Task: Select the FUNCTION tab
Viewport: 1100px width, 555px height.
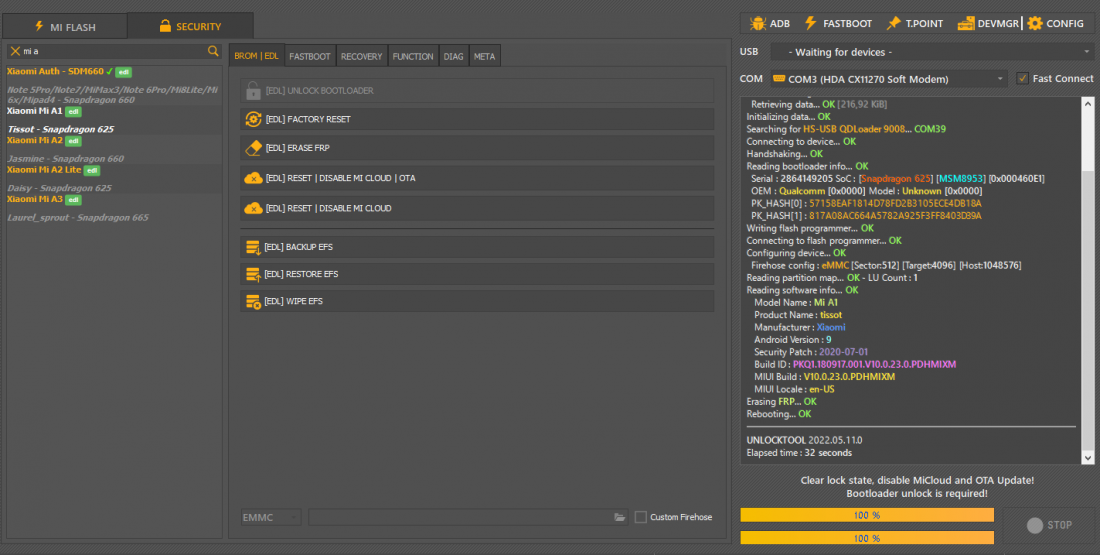Action: coord(412,56)
